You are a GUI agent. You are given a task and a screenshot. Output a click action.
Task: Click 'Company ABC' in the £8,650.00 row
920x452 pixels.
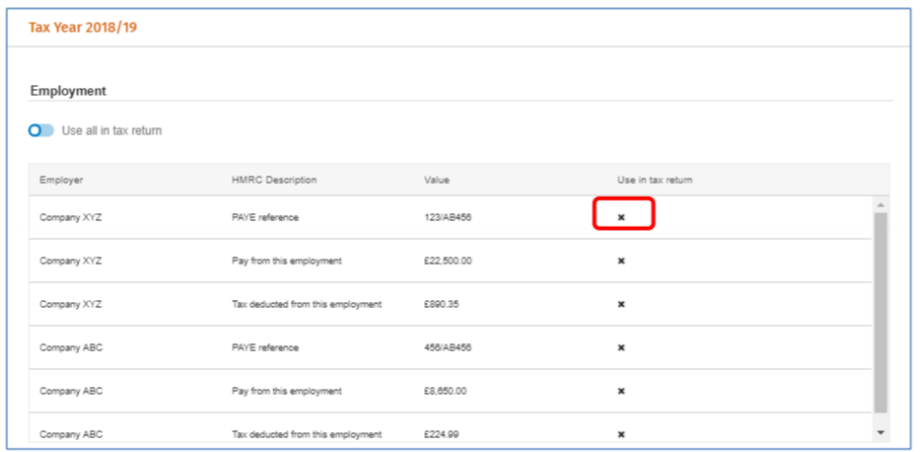71,391
